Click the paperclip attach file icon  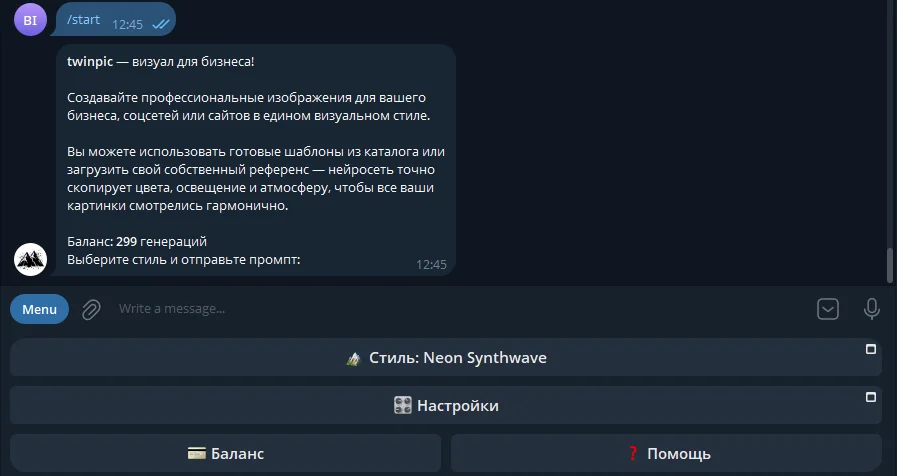point(91,310)
